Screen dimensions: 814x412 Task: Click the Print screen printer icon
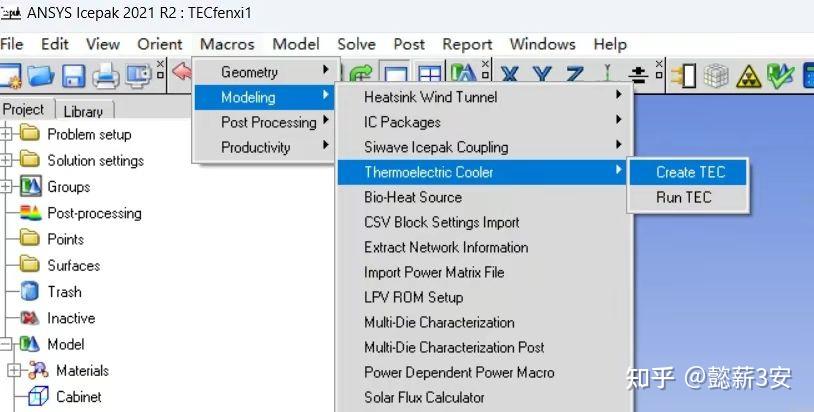coord(106,75)
